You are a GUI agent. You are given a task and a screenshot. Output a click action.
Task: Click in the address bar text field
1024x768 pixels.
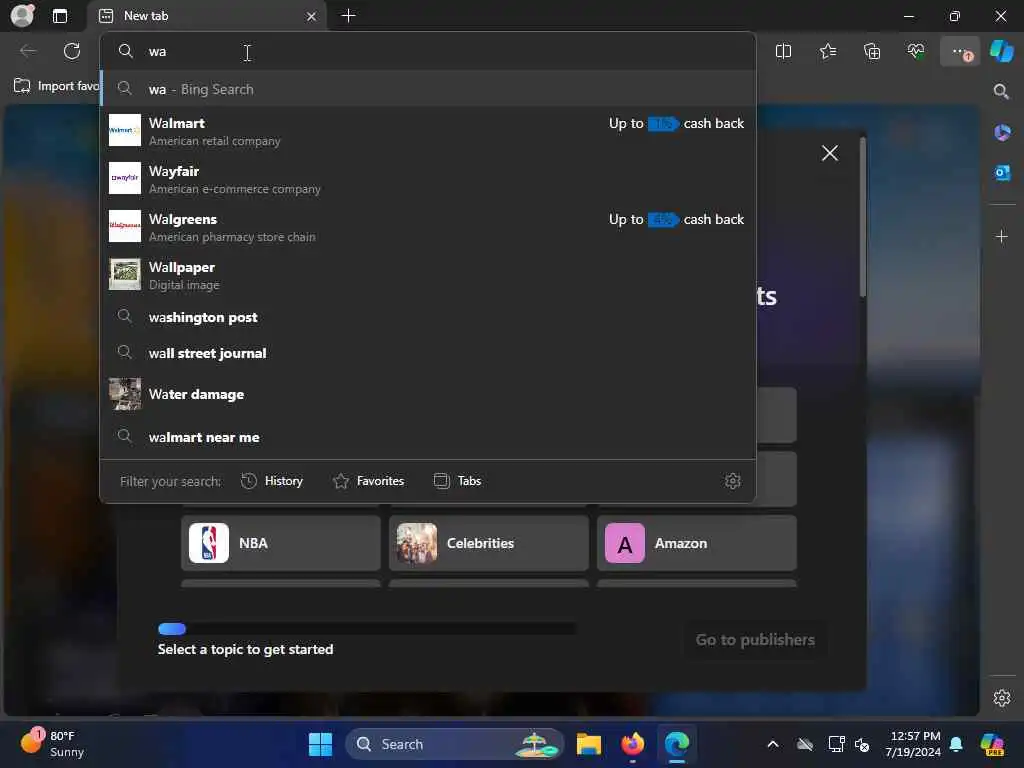[x=428, y=52]
